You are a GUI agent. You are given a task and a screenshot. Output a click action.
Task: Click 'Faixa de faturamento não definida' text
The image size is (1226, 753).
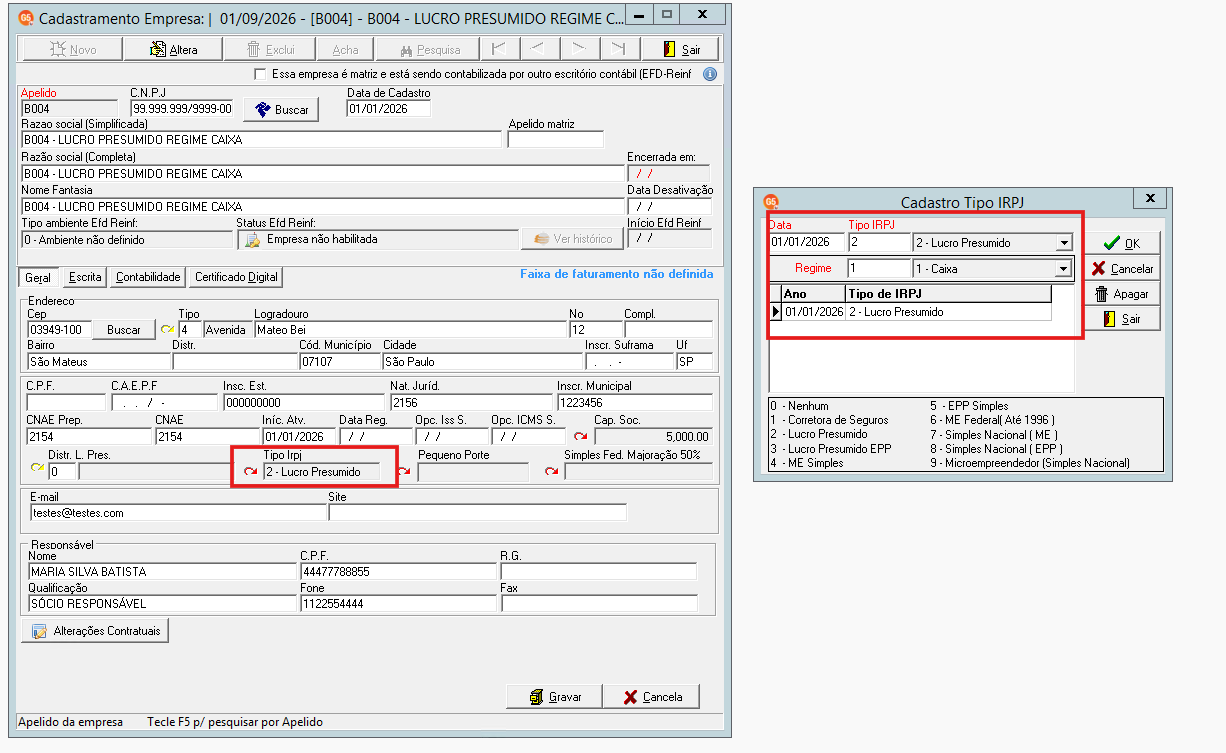coord(617,274)
